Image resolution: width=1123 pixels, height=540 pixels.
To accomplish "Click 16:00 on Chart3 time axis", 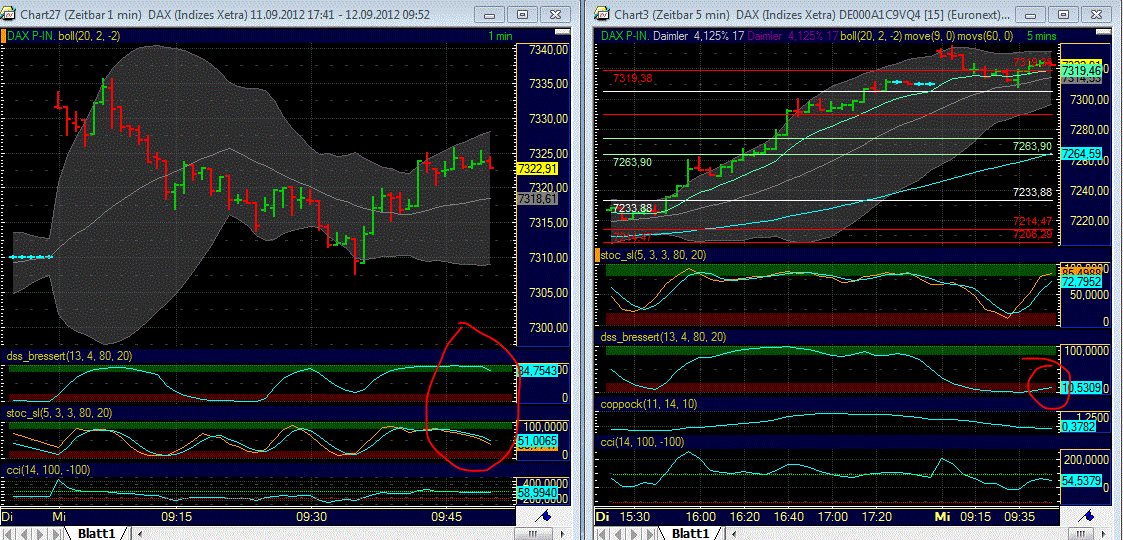I will tap(700, 516).
